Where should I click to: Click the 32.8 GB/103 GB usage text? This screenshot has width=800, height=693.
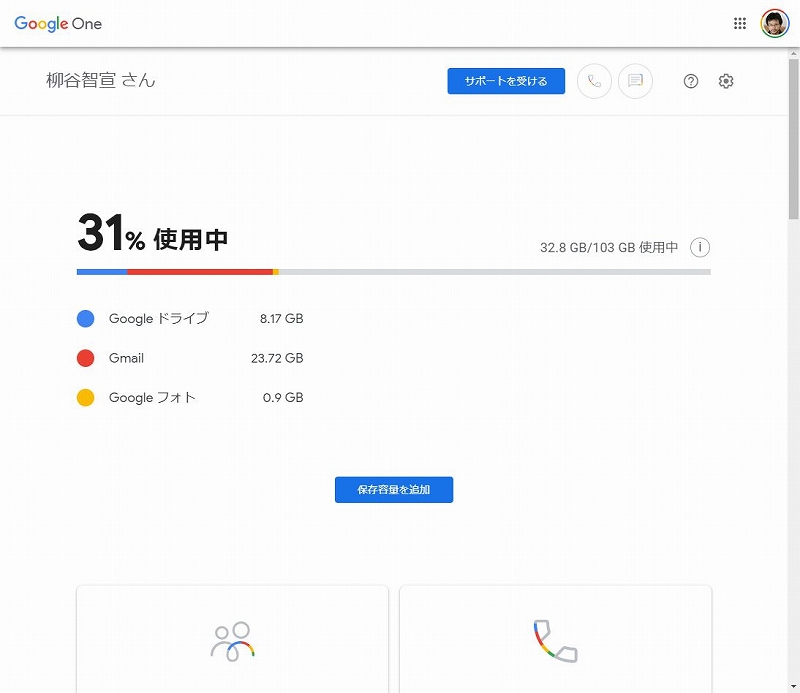click(609, 247)
